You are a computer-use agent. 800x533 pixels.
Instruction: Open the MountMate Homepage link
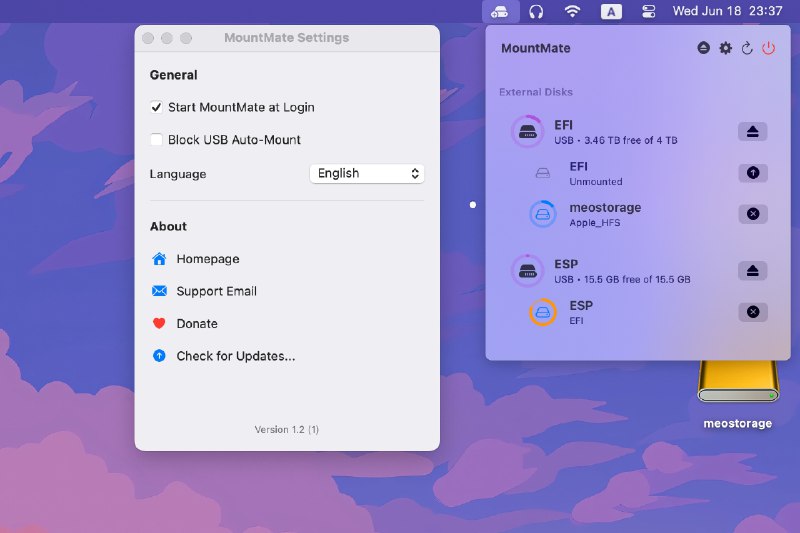(208, 259)
